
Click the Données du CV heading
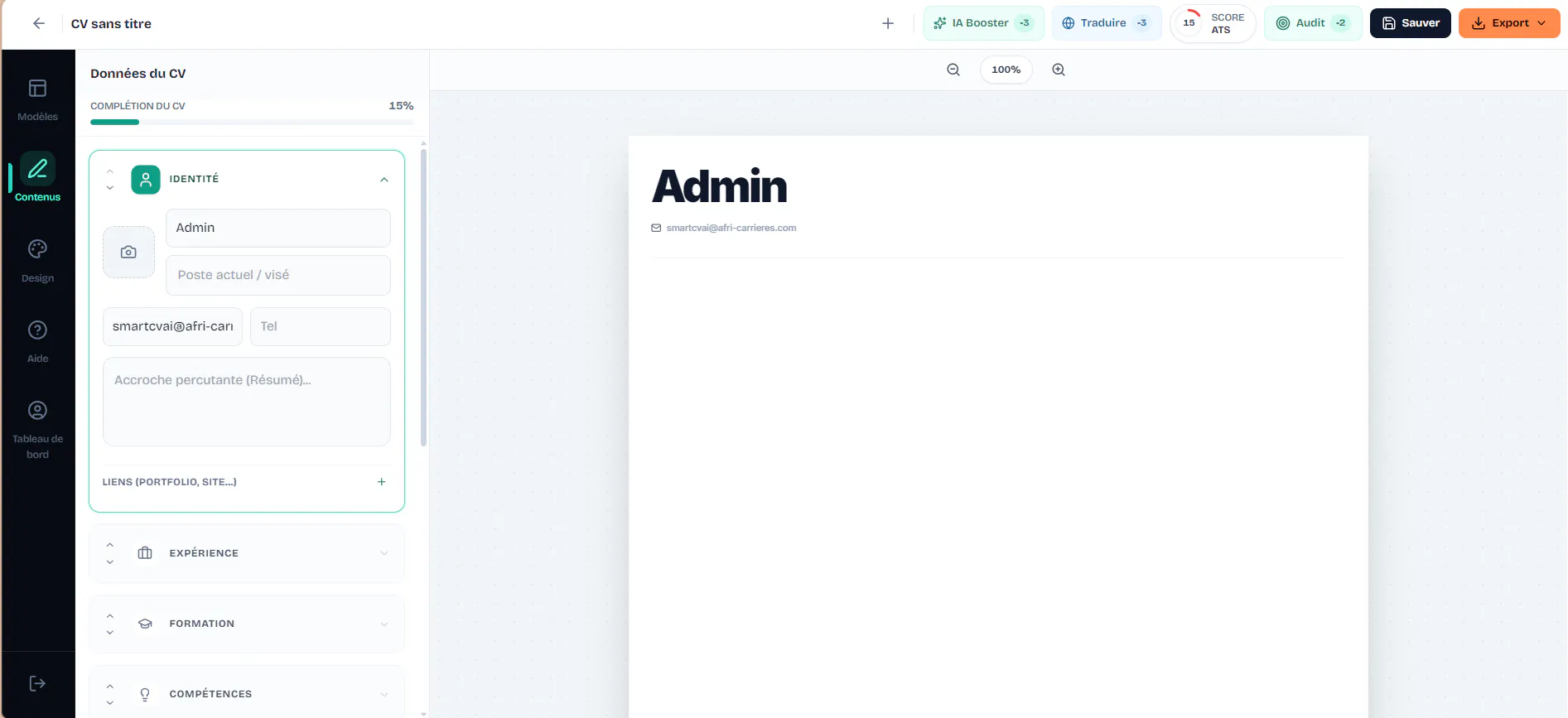pos(138,74)
